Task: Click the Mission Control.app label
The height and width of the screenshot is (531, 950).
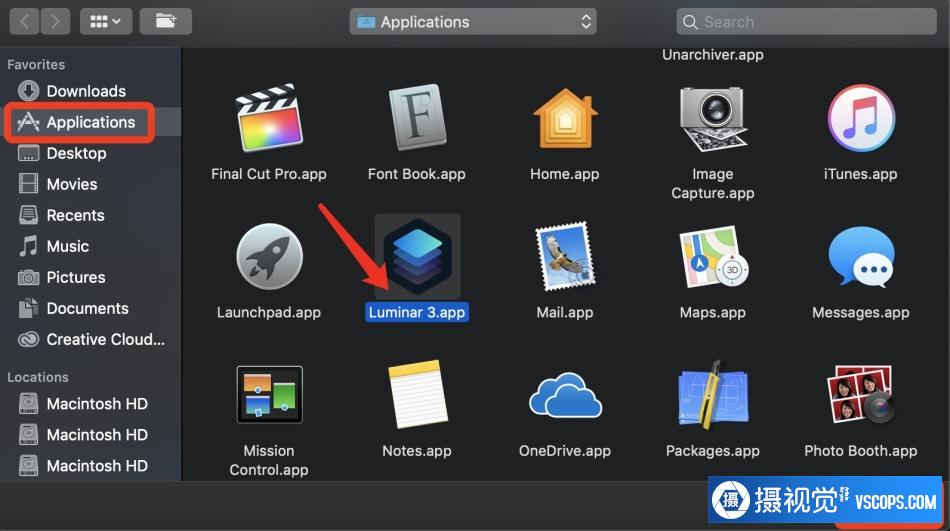Action: [269, 460]
